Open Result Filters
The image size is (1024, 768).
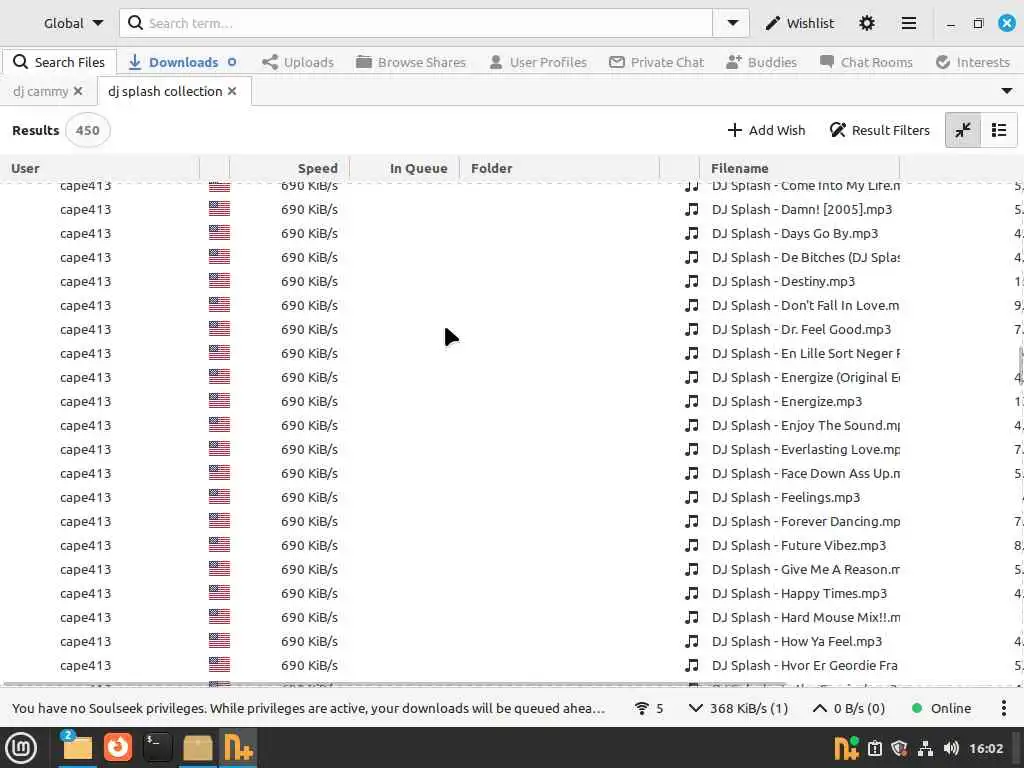879,130
